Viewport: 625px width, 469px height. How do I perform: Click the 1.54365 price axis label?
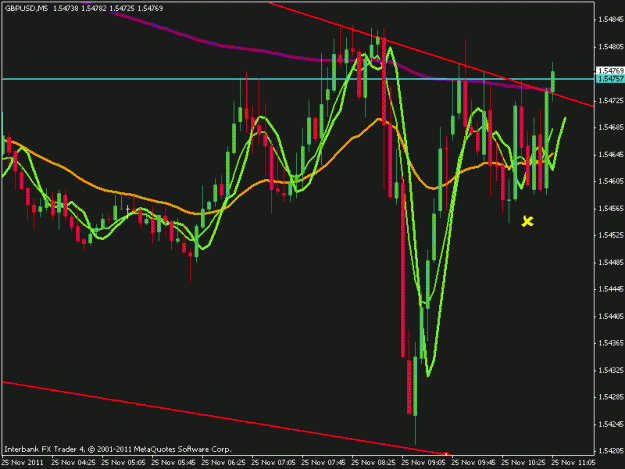[x=611, y=343]
